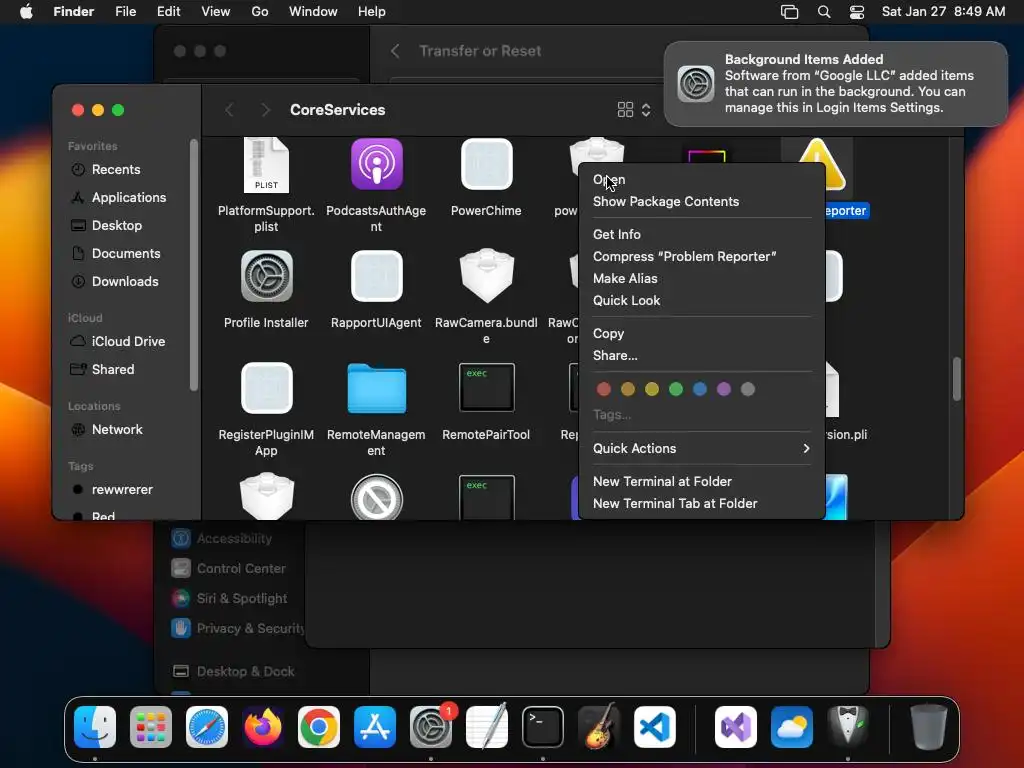1024x768 pixels.
Task: Open Visual Studio from the Dock
Action: pos(735,727)
